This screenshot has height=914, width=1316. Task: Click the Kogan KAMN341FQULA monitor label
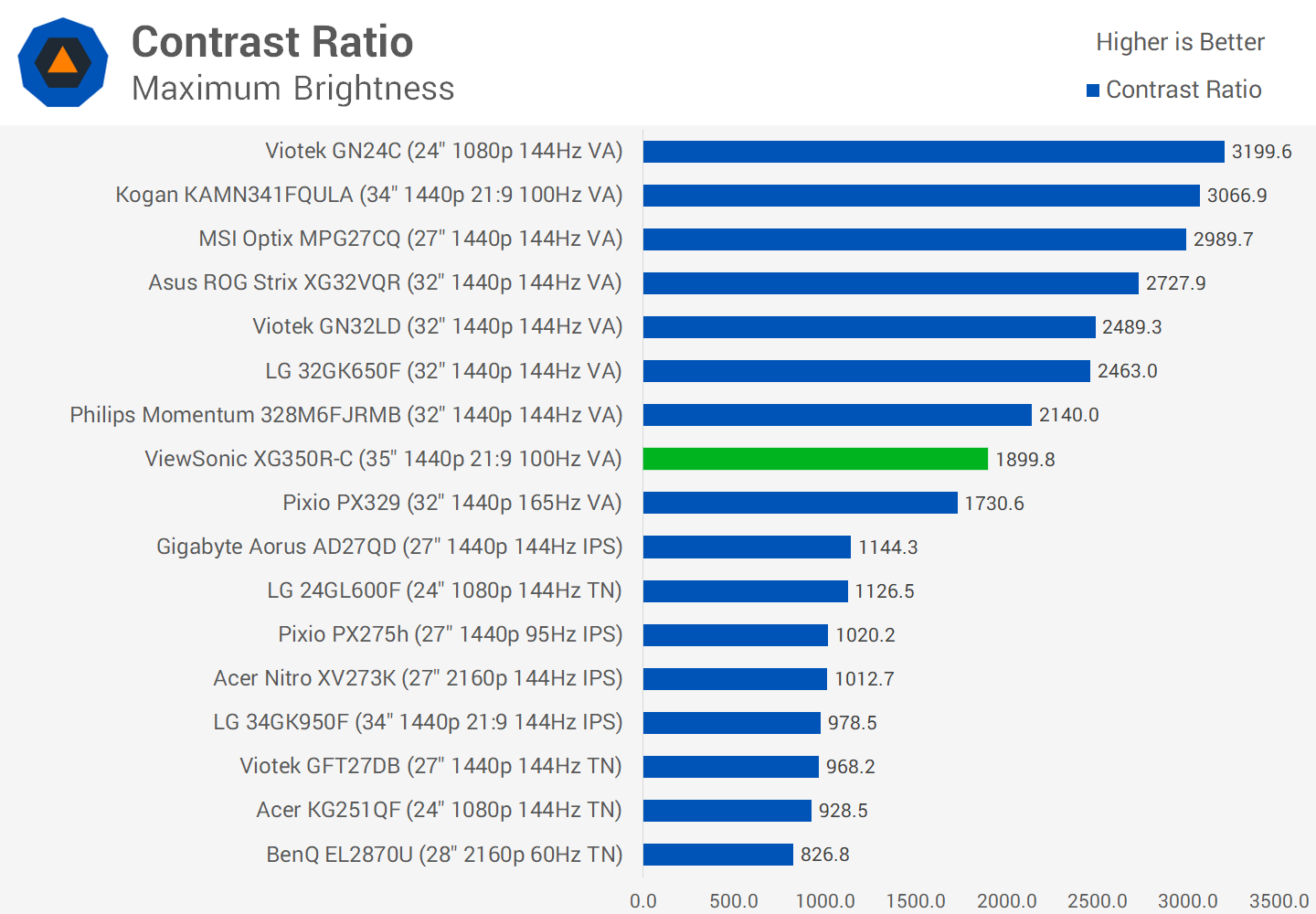coord(368,195)
